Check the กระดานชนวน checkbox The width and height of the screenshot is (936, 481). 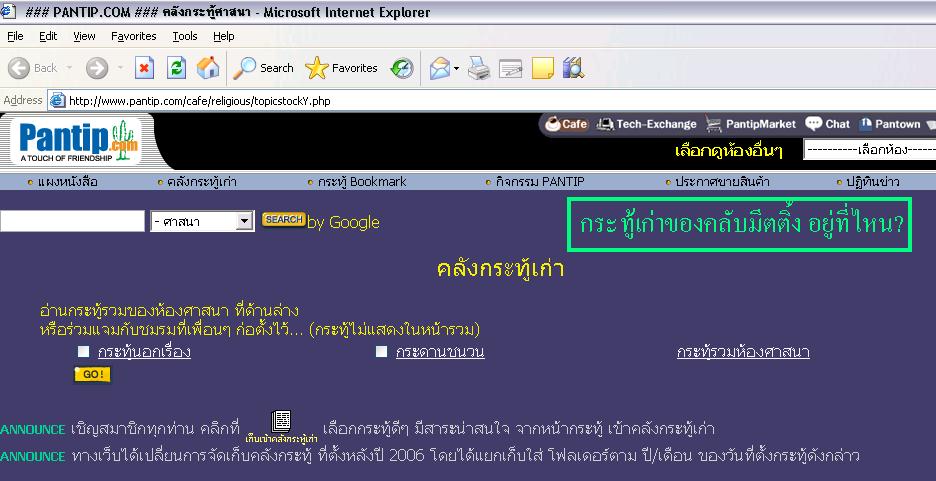tap(381, 352)
